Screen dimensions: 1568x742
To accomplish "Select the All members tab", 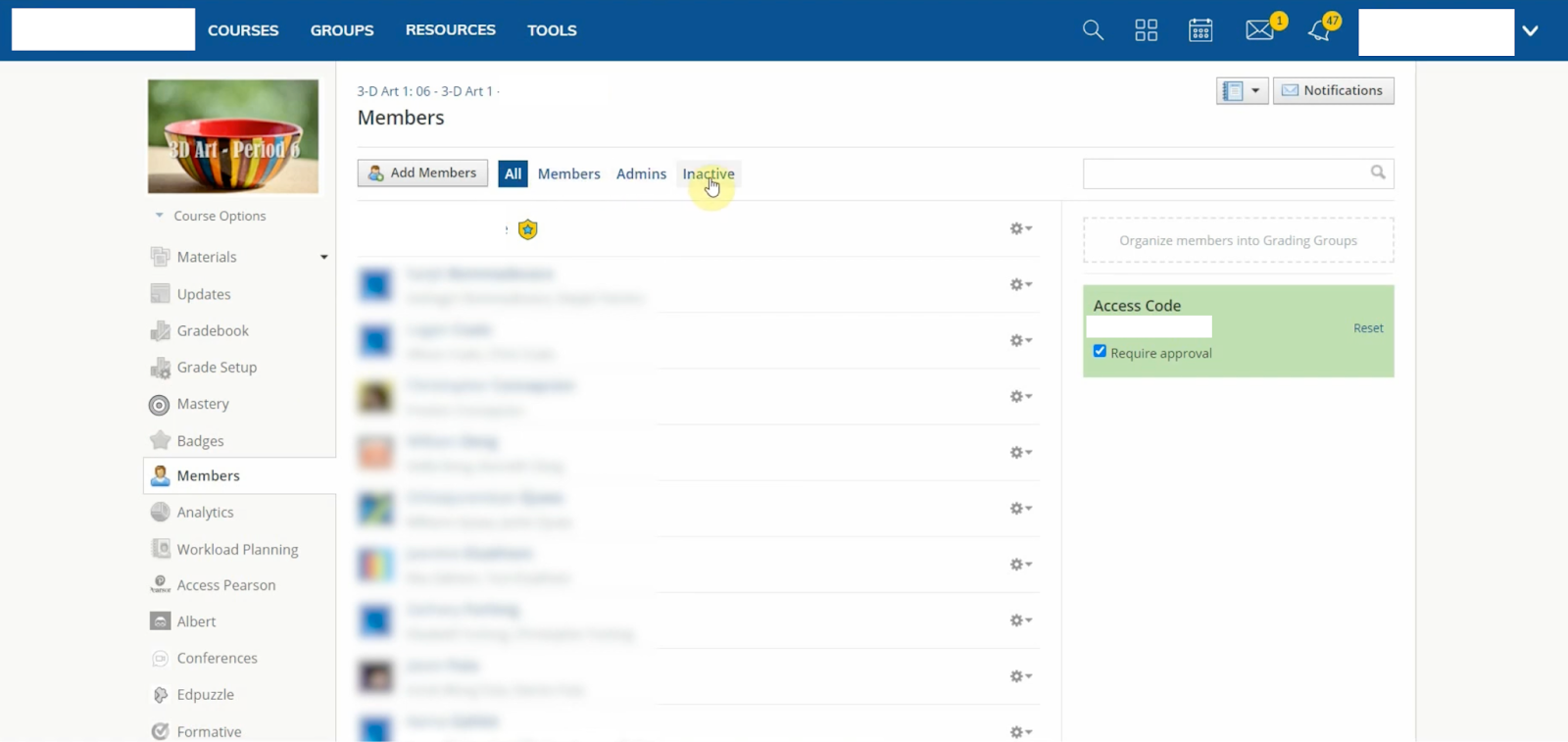I will point(513,173).
